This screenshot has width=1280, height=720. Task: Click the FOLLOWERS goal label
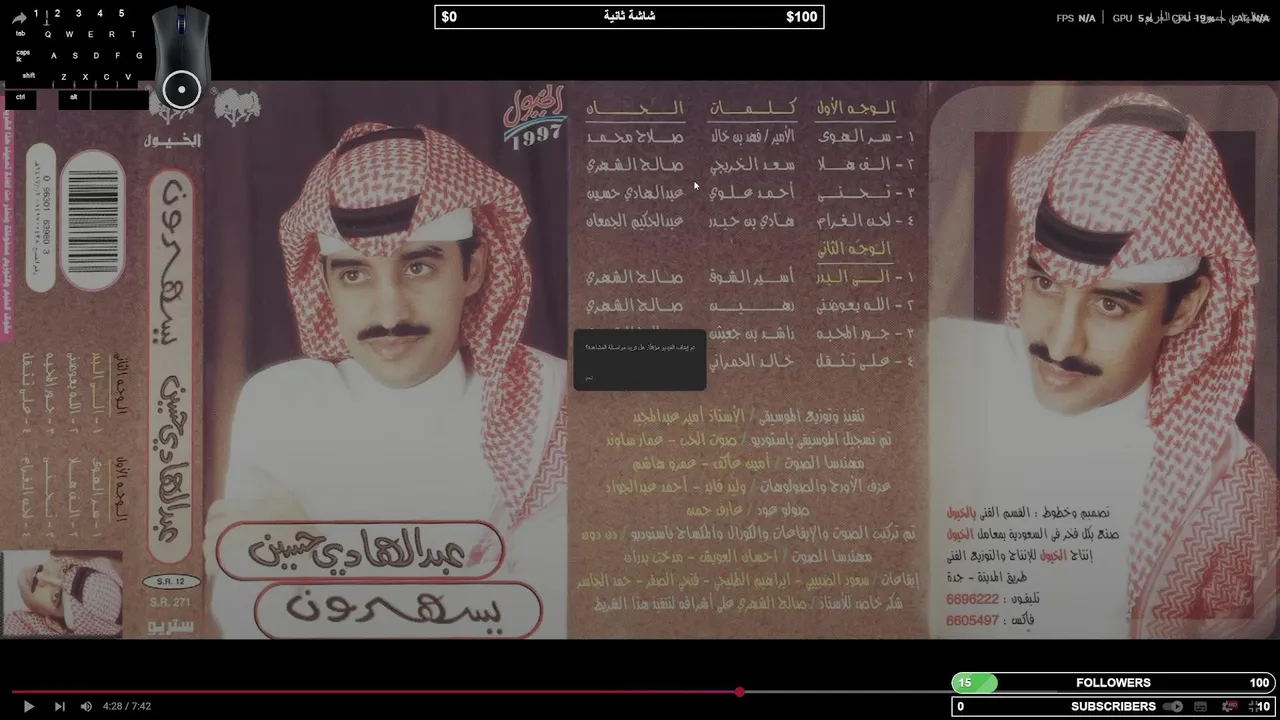click(1113, 683)
